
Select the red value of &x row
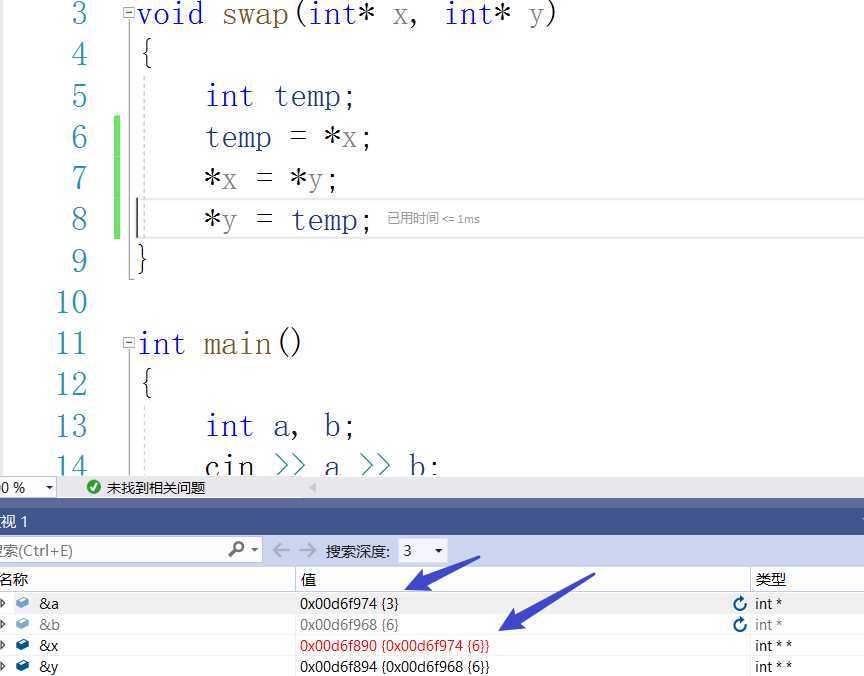tap(395, 646)
